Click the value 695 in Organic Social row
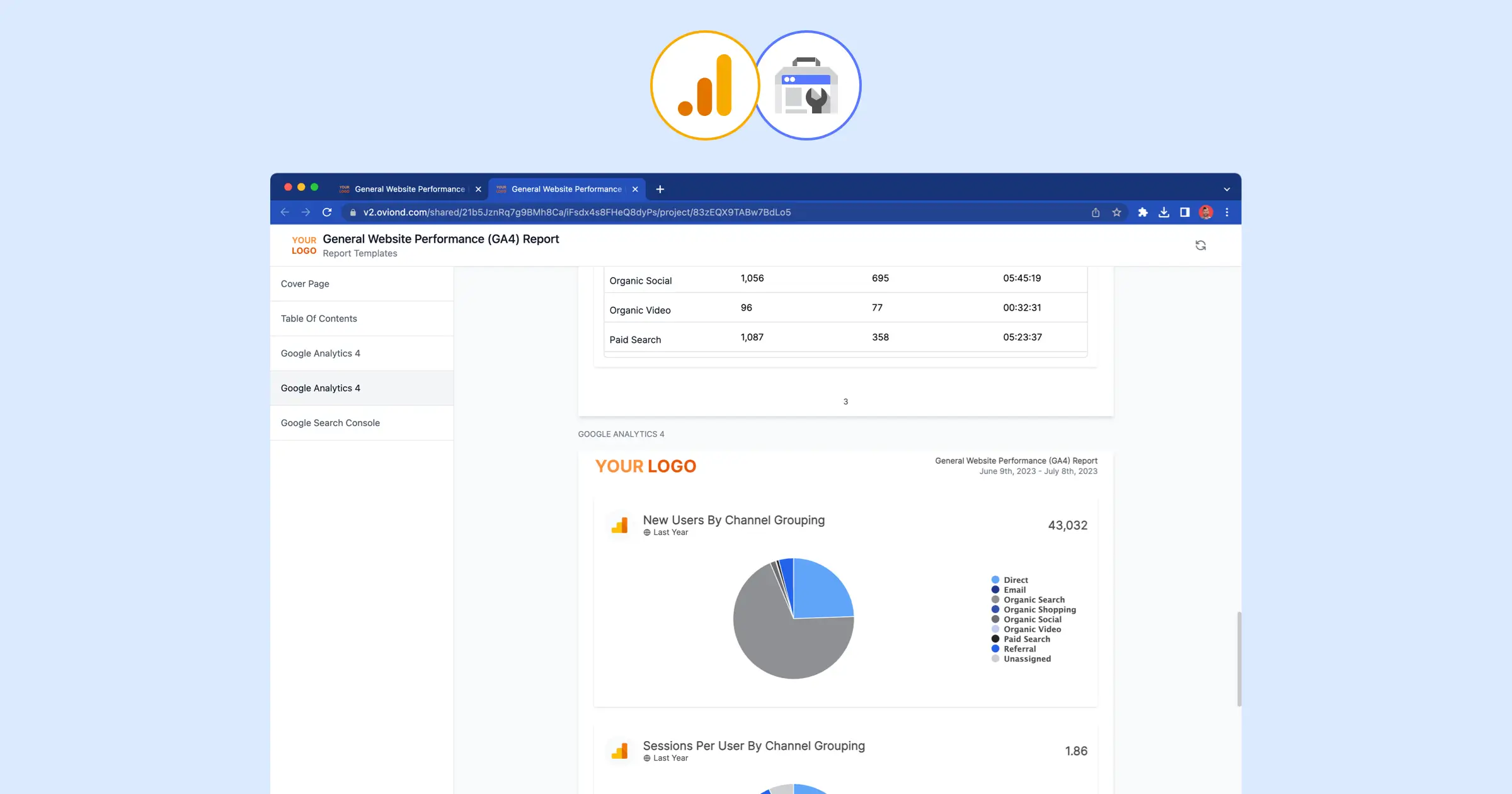 (x=880, y=278)
